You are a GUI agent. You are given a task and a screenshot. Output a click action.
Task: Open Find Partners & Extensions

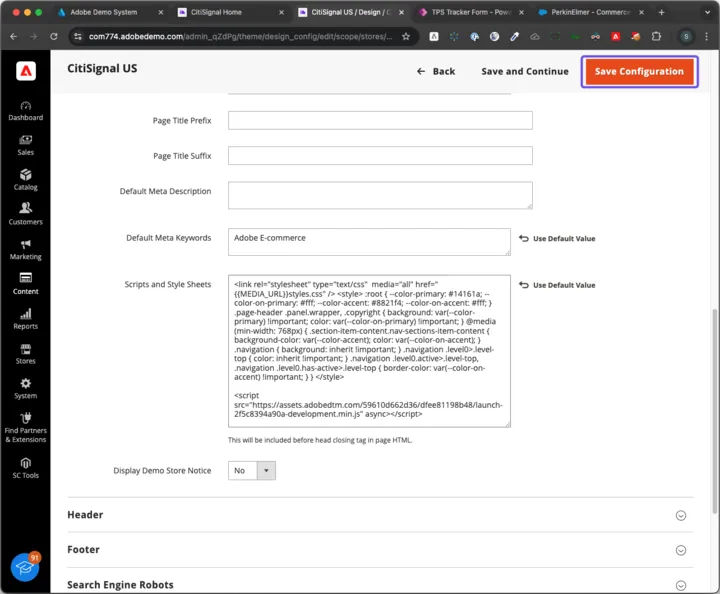(26, 428)
